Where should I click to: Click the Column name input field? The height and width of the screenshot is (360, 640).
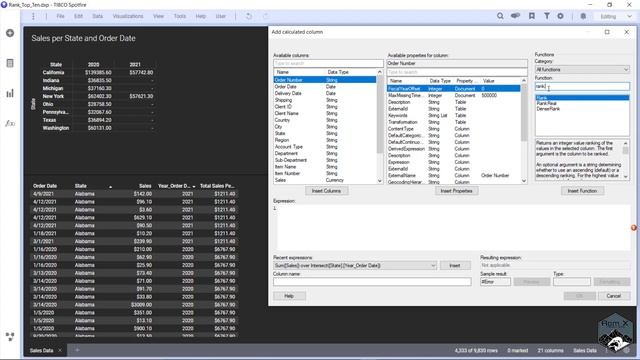[x=372, y=281]
